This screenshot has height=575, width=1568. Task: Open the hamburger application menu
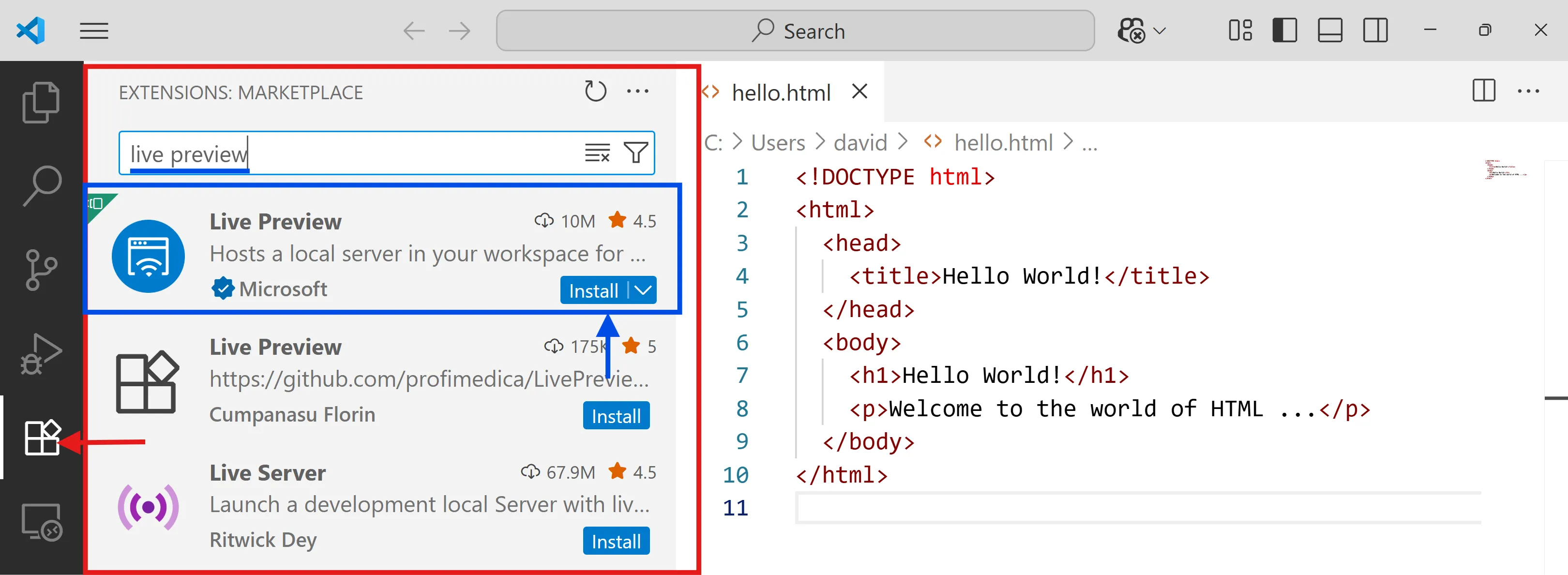pyautogui.click(x=94, y=30)
